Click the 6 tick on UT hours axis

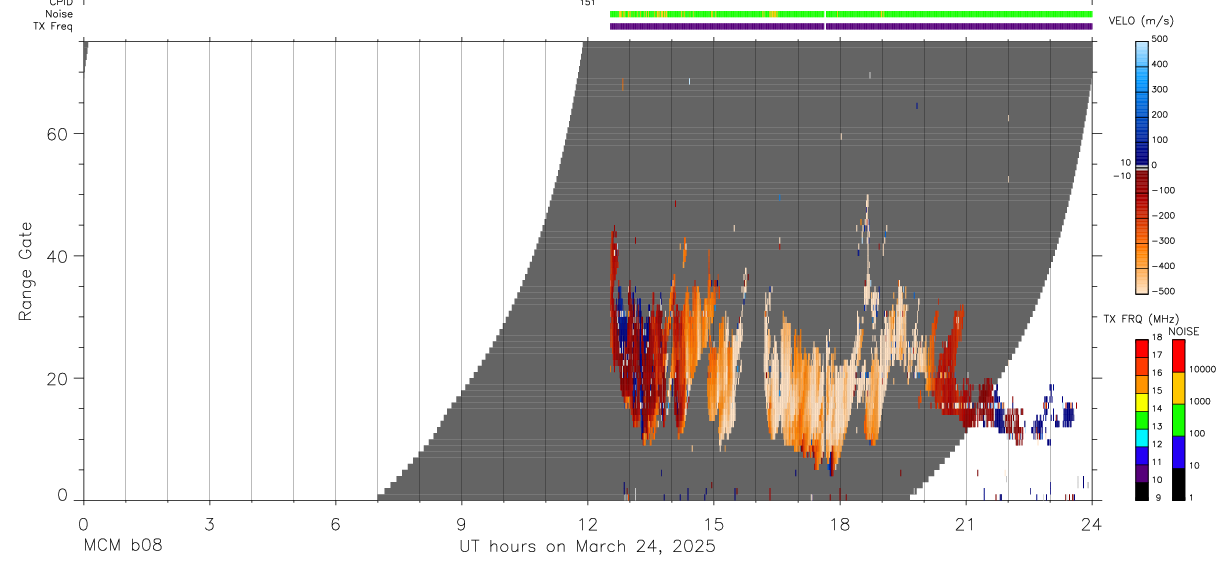coord(335,523)
